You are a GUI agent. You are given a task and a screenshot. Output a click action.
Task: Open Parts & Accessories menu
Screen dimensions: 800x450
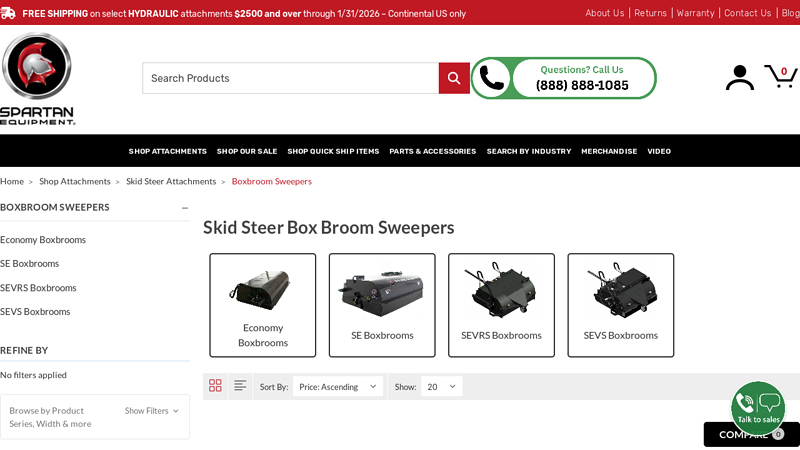[433, 152]
